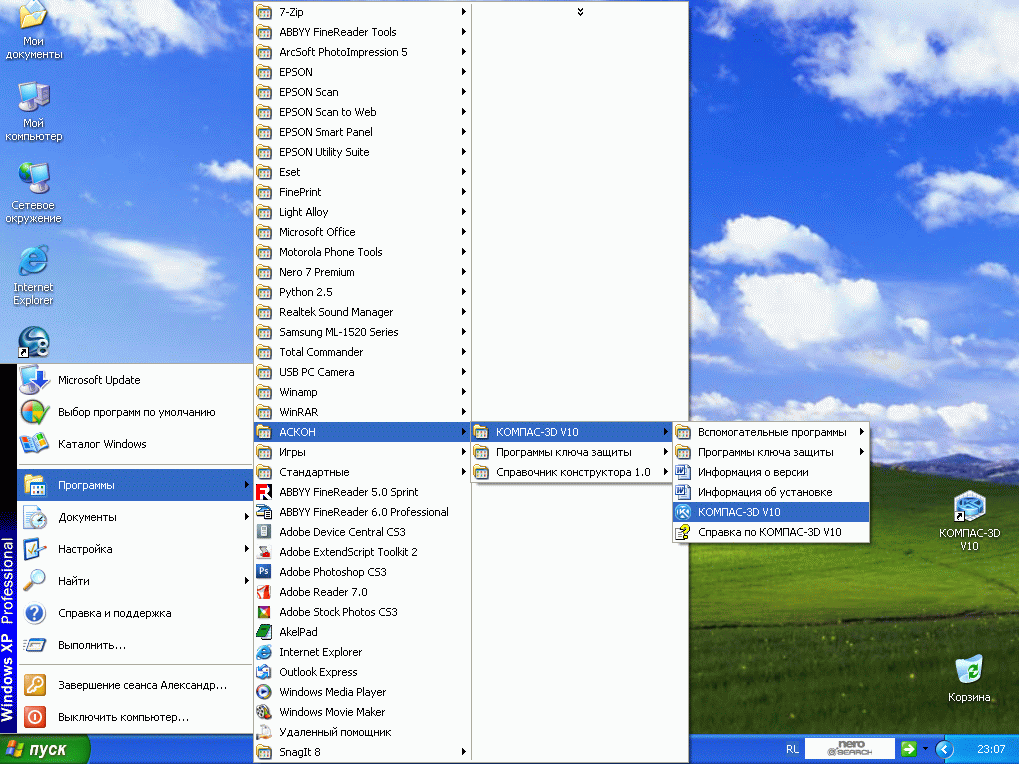Open the Winamp program group
This screenshot has height=764, width=1019.
click(x=362, y=392)
